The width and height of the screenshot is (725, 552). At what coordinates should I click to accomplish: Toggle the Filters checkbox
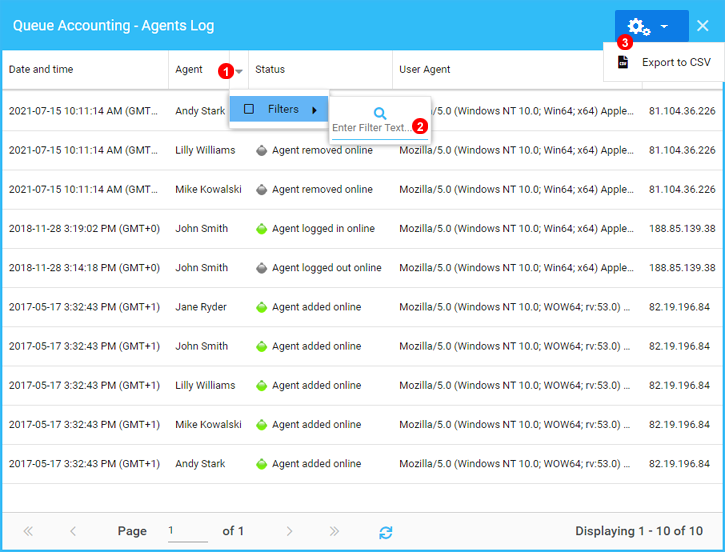tap(249, 109)
